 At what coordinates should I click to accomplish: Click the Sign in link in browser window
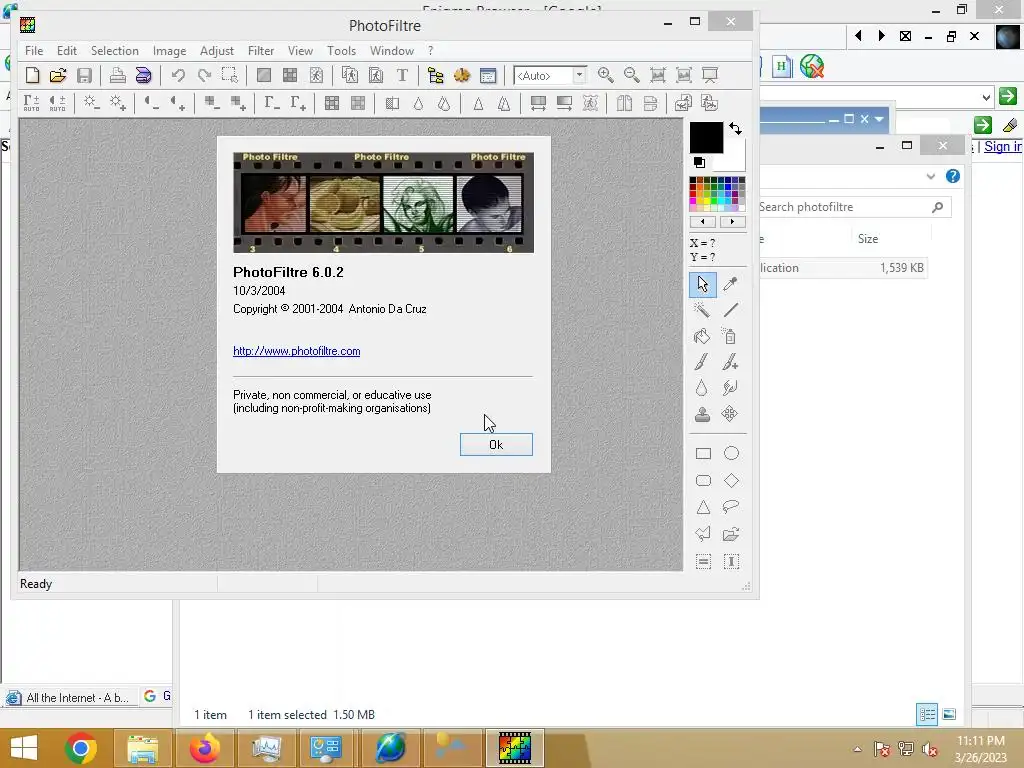(1002, 146)
